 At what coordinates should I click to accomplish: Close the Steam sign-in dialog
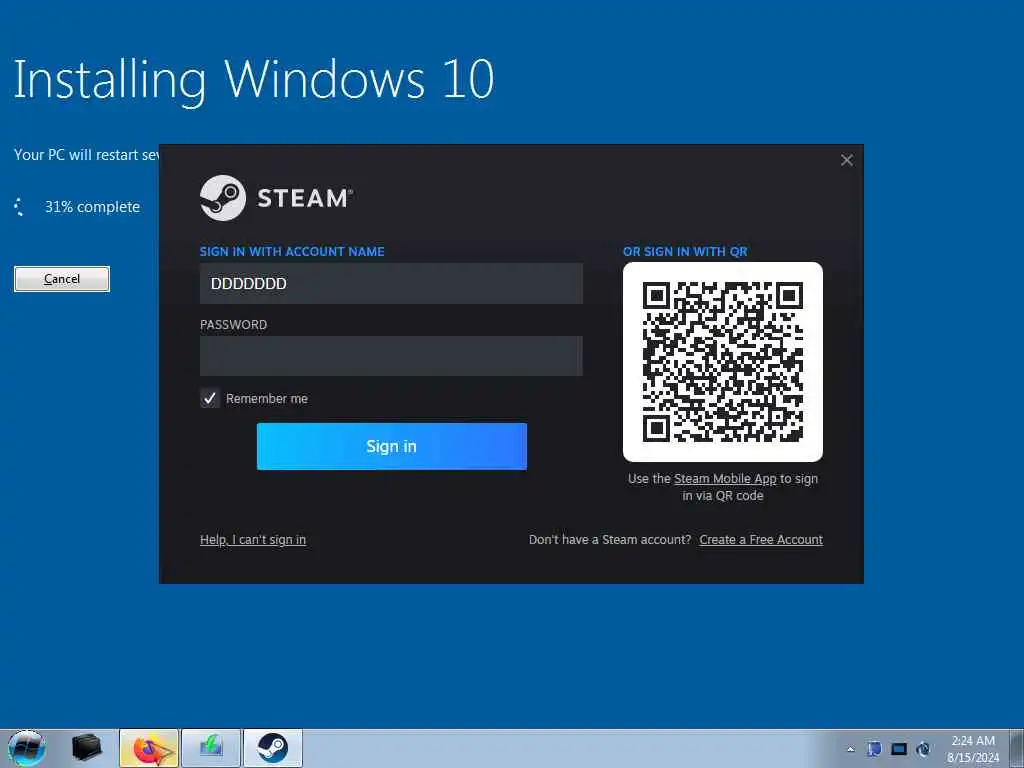(x=846, y=160)
